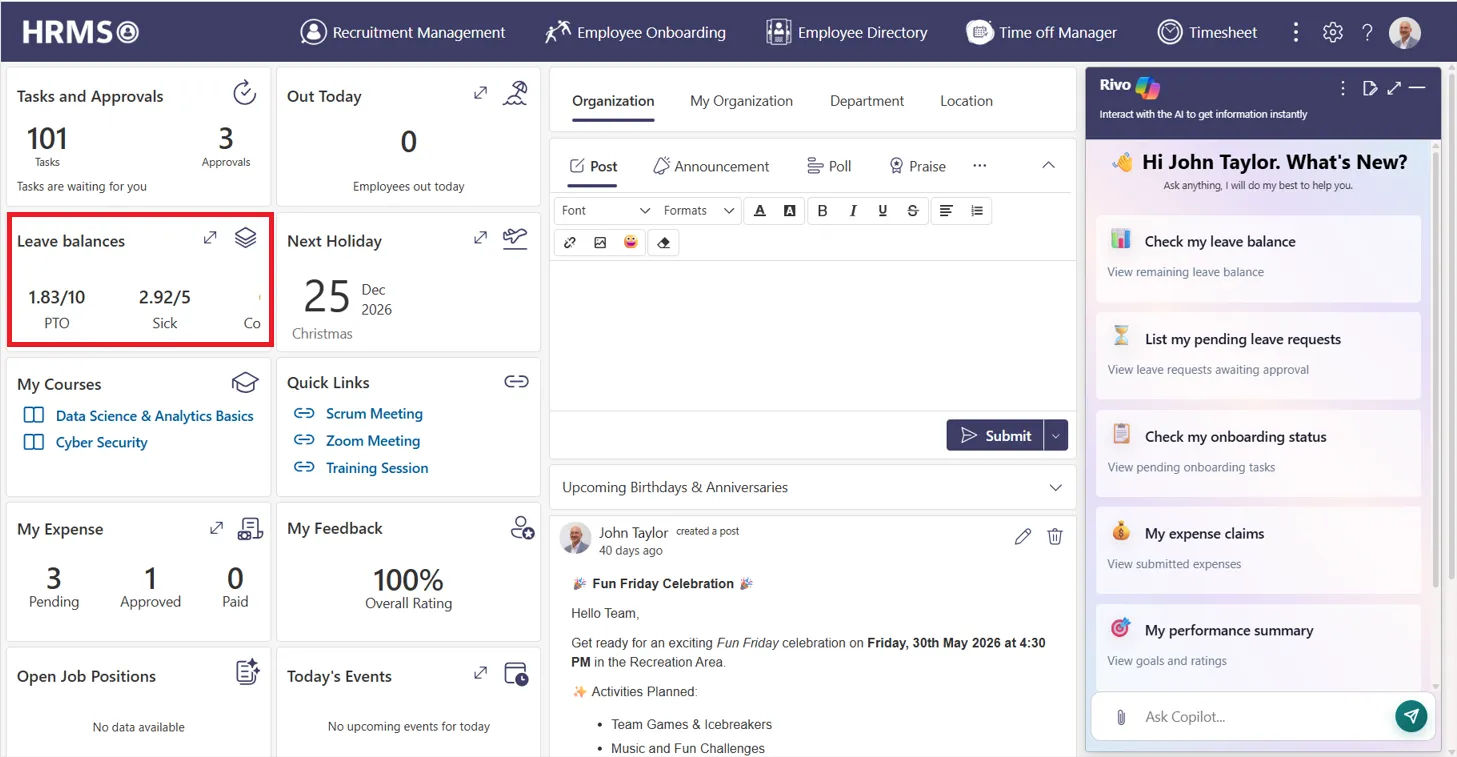Click the expense receipt icon on My Expense

coord(250,529)
